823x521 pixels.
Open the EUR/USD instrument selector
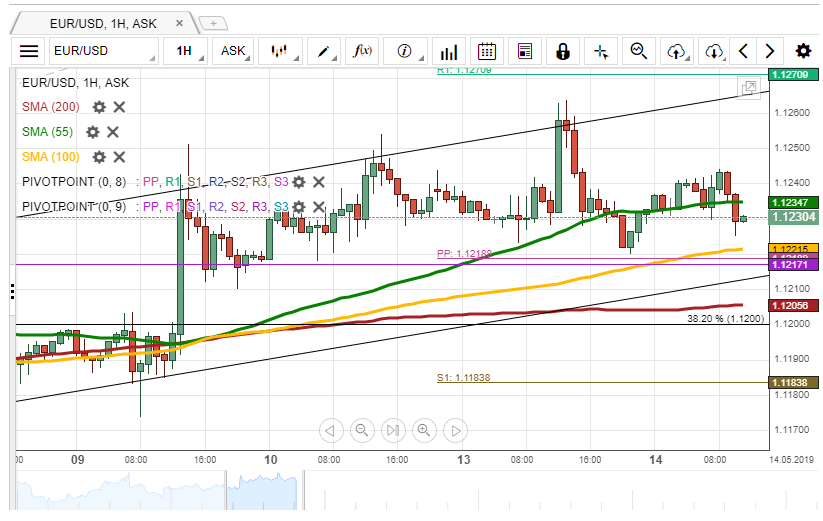point(102,51)
